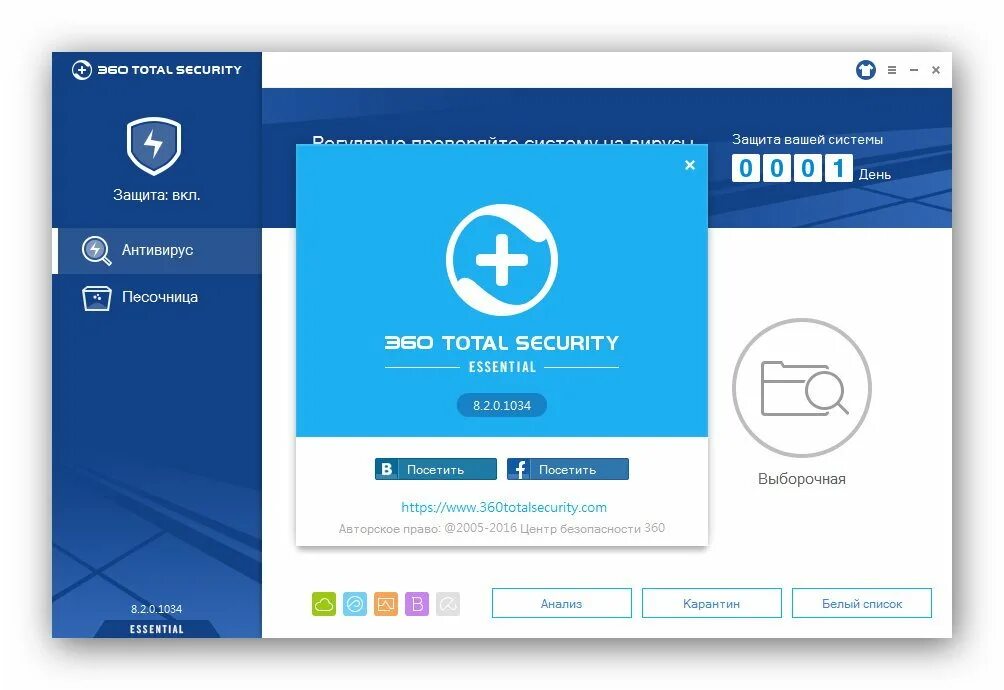The width and height of the screenshot is (1004, 690).
Task: Open the 360totalsecurity.com website link
Action: pos(504,508)
